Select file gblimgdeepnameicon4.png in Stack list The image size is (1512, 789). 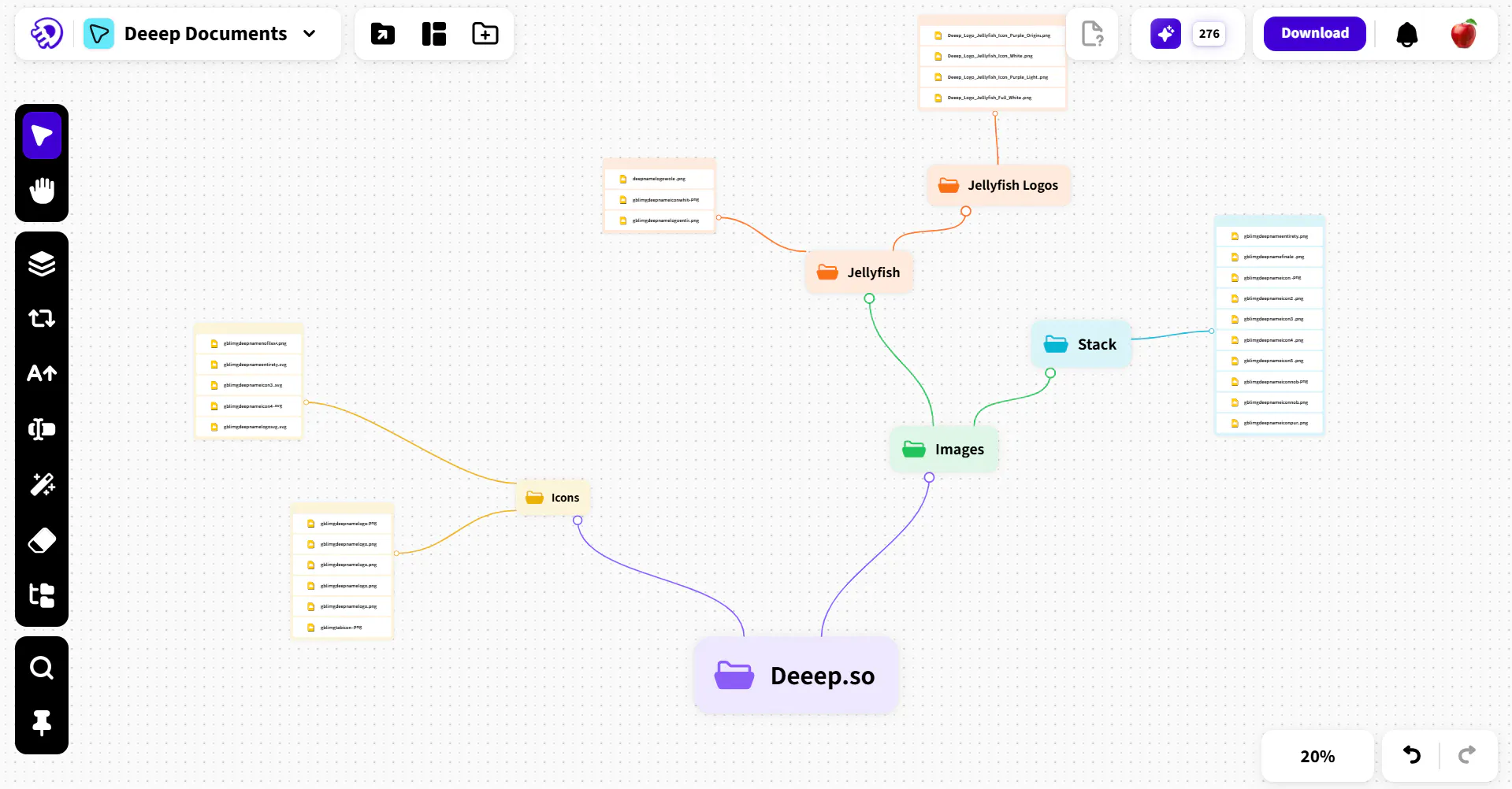coord(1269,340)
